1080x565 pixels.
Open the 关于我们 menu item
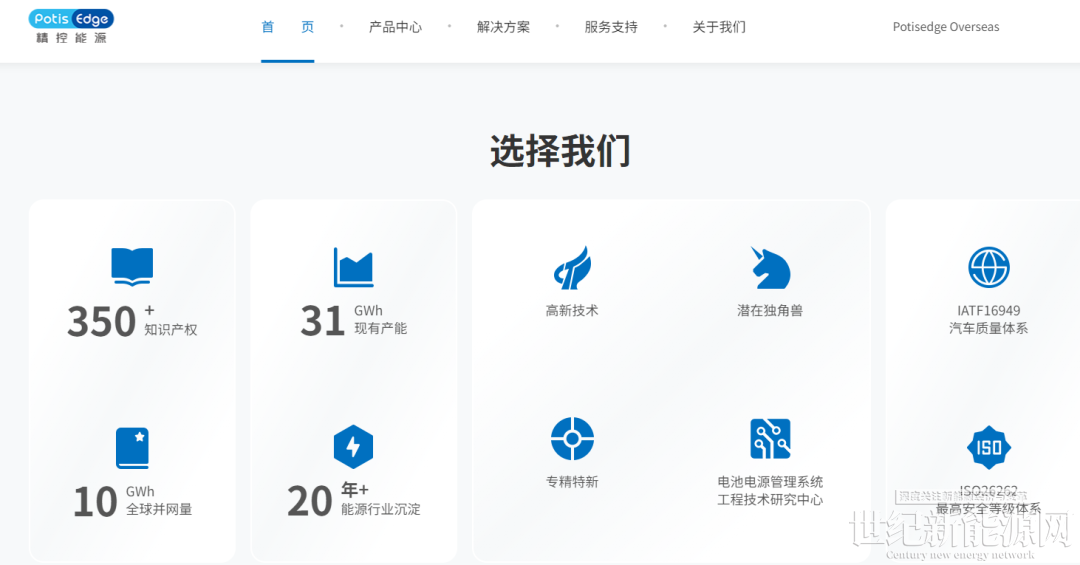[x=719, y=27]
